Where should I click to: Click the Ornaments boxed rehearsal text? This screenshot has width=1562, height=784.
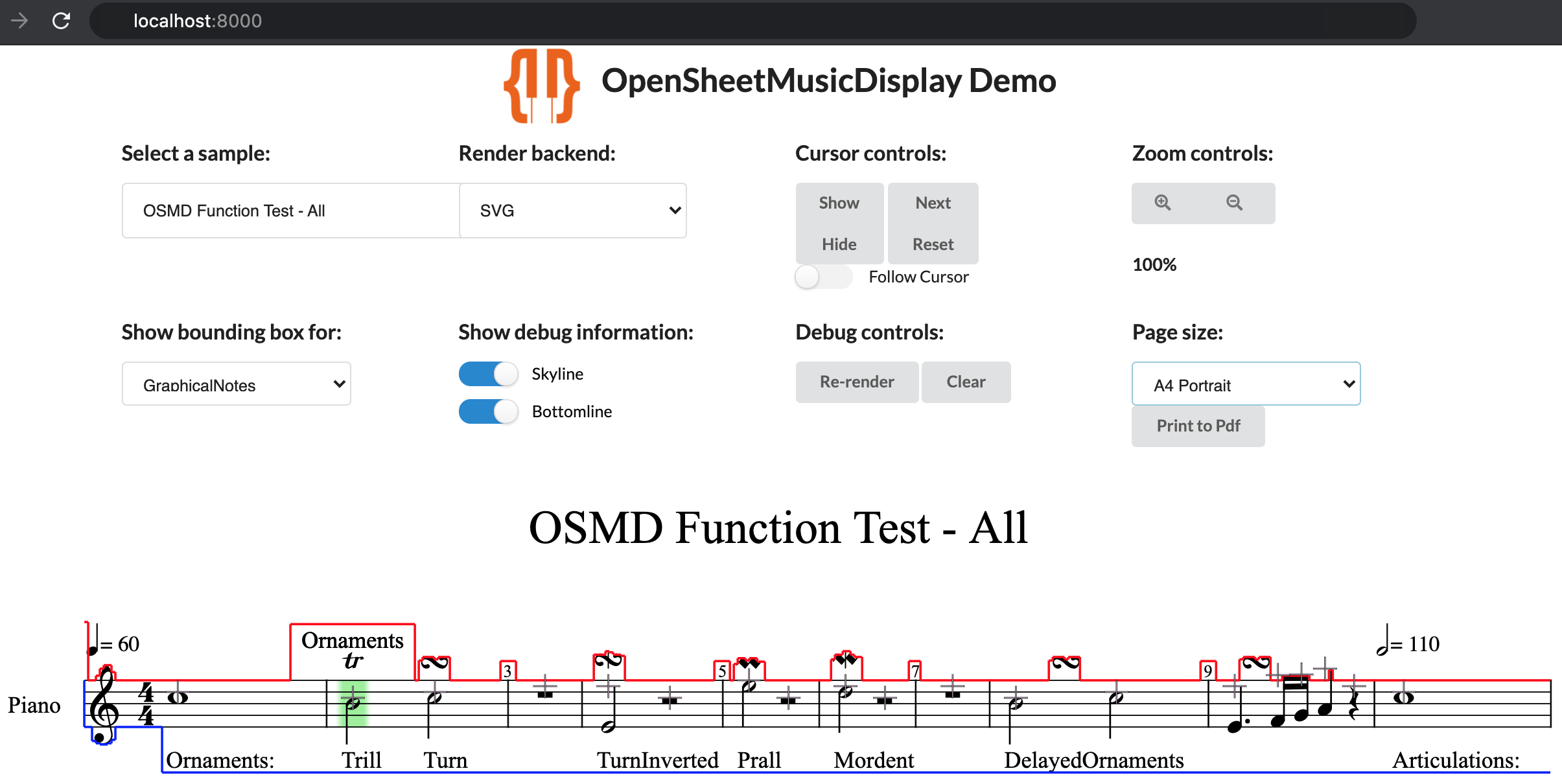pos(353,640)
